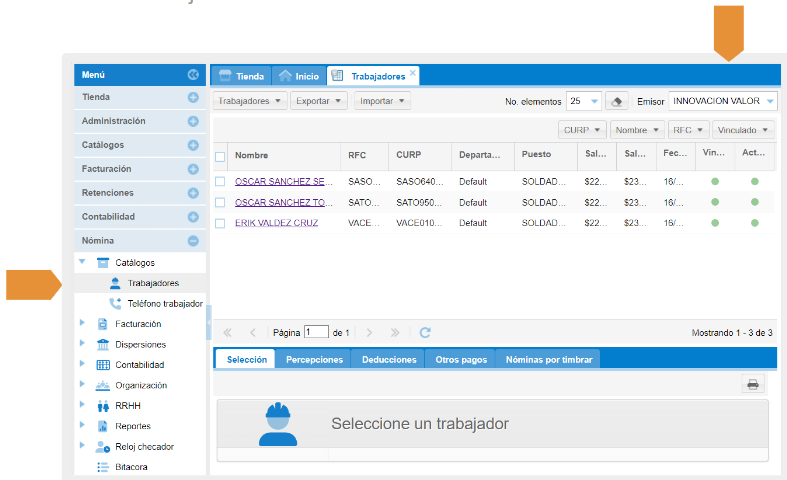This screenshot has height=480, width=787.
Task: Check the box for ERIK VALDEZ CRUZ
Action: pos(220,223)
